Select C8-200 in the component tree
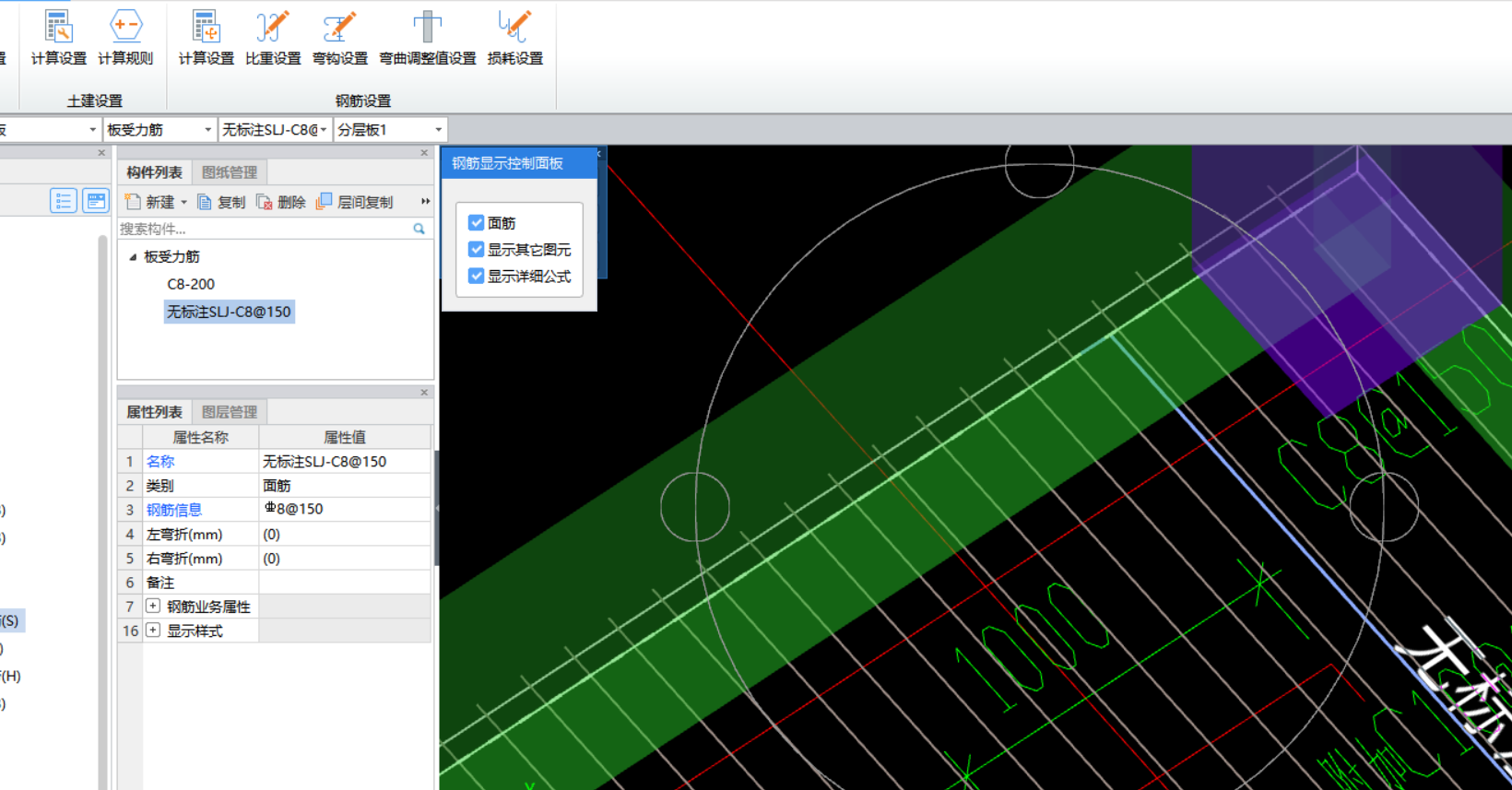Viewport: 1512px width, 790px height. [x=191, y=285]
